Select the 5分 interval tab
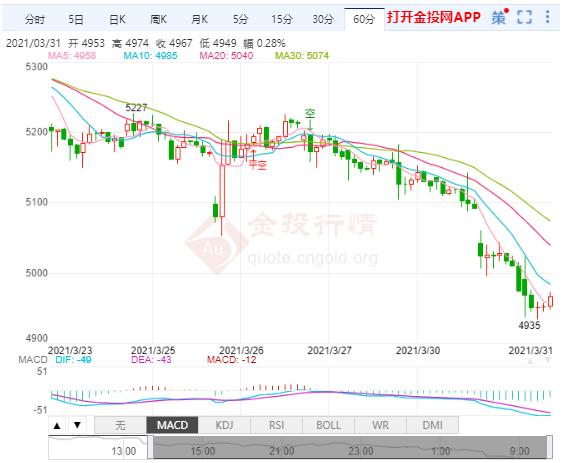 (x=240, y=19)
